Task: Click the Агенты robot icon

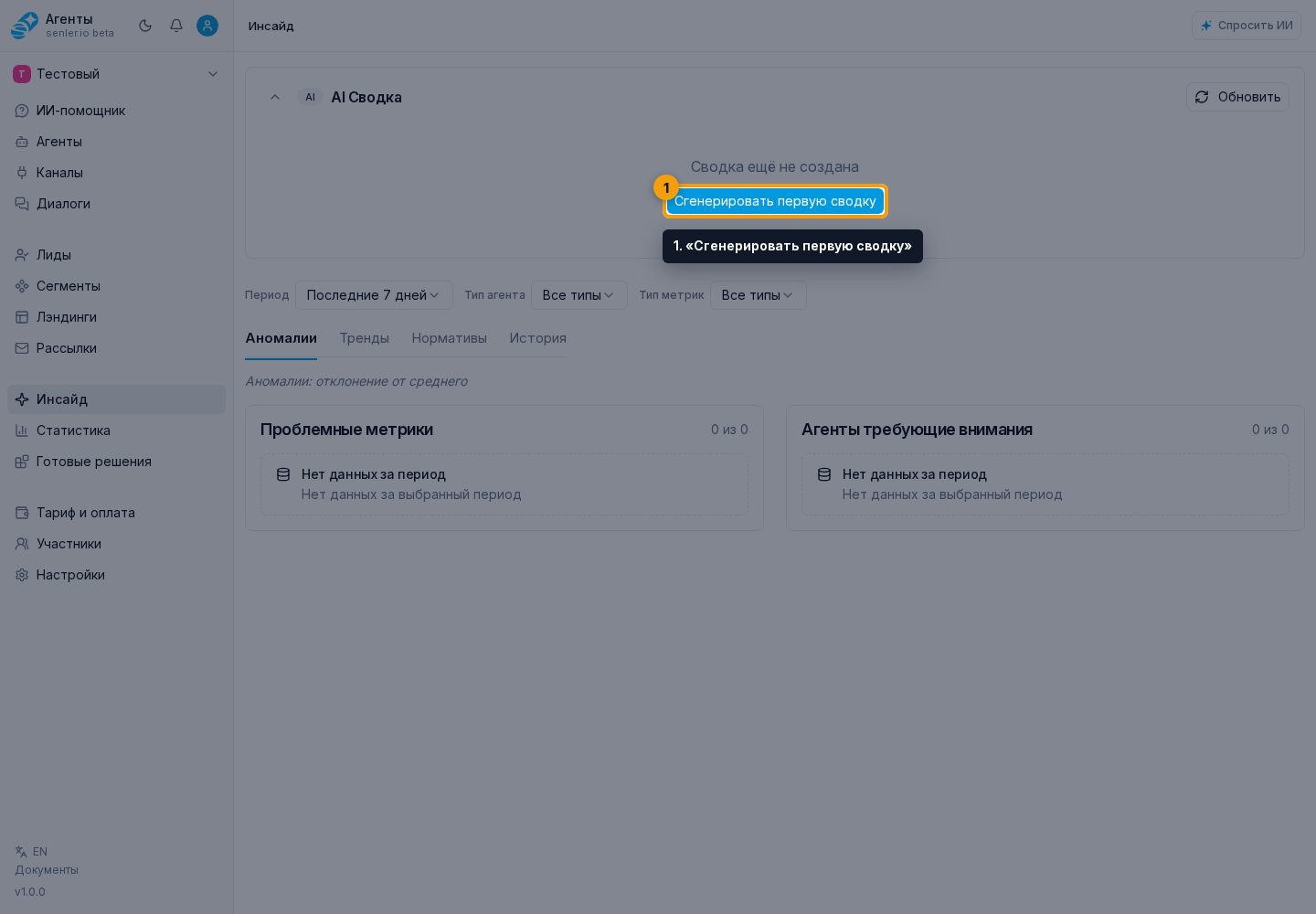Action: click(x=22, y=142)
